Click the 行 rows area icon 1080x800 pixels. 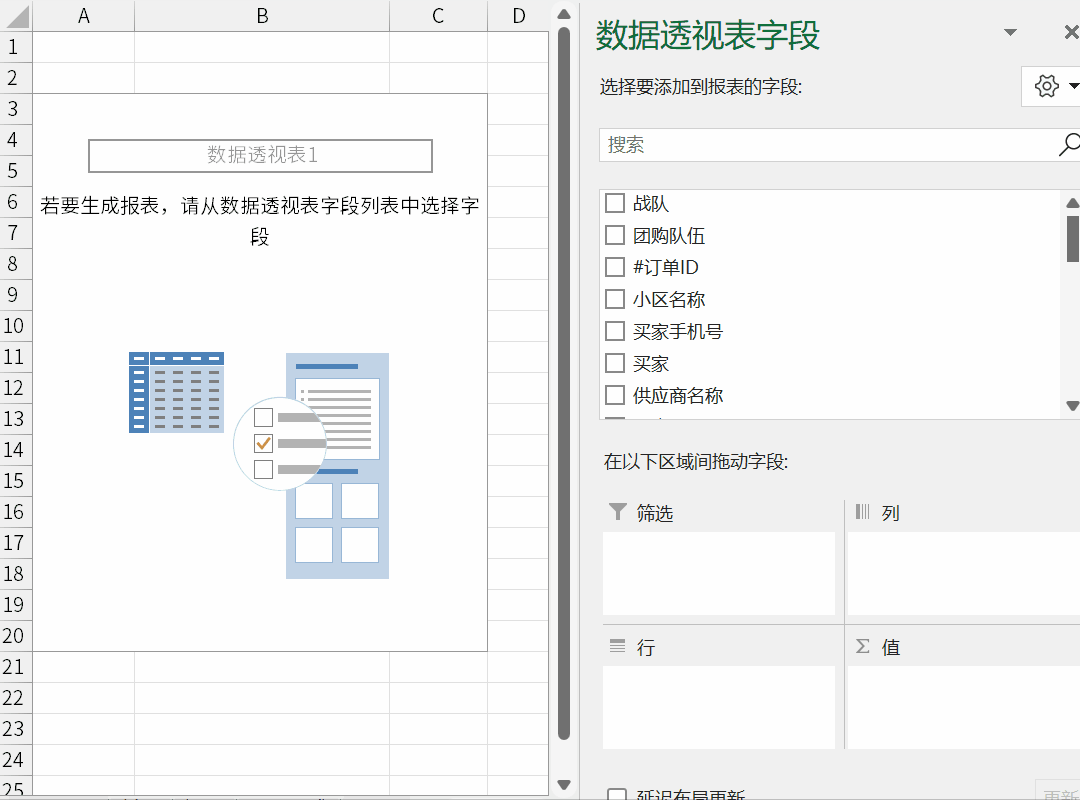tap(617, 646)
